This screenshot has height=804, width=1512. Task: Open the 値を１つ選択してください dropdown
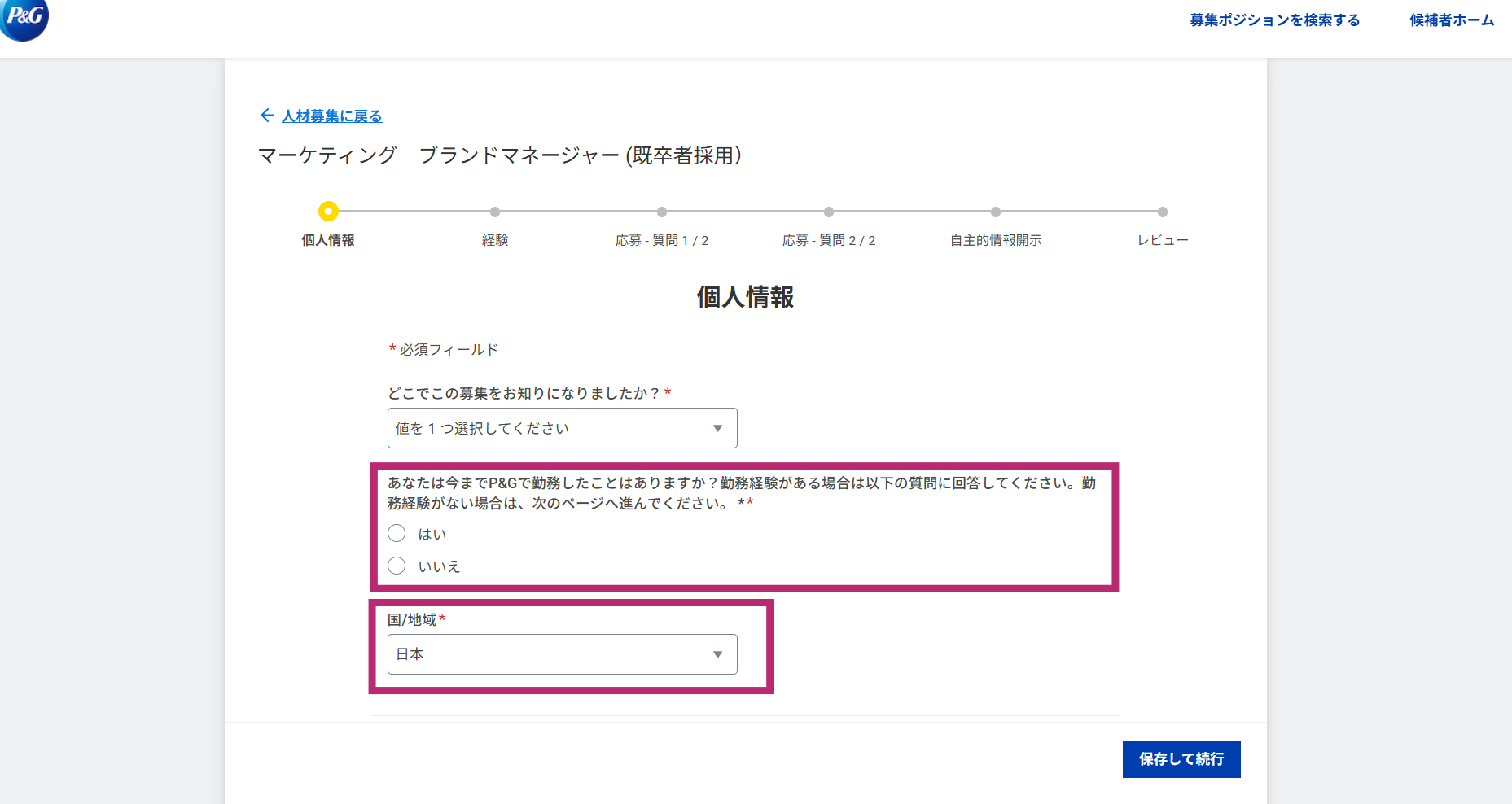[563, 428]
